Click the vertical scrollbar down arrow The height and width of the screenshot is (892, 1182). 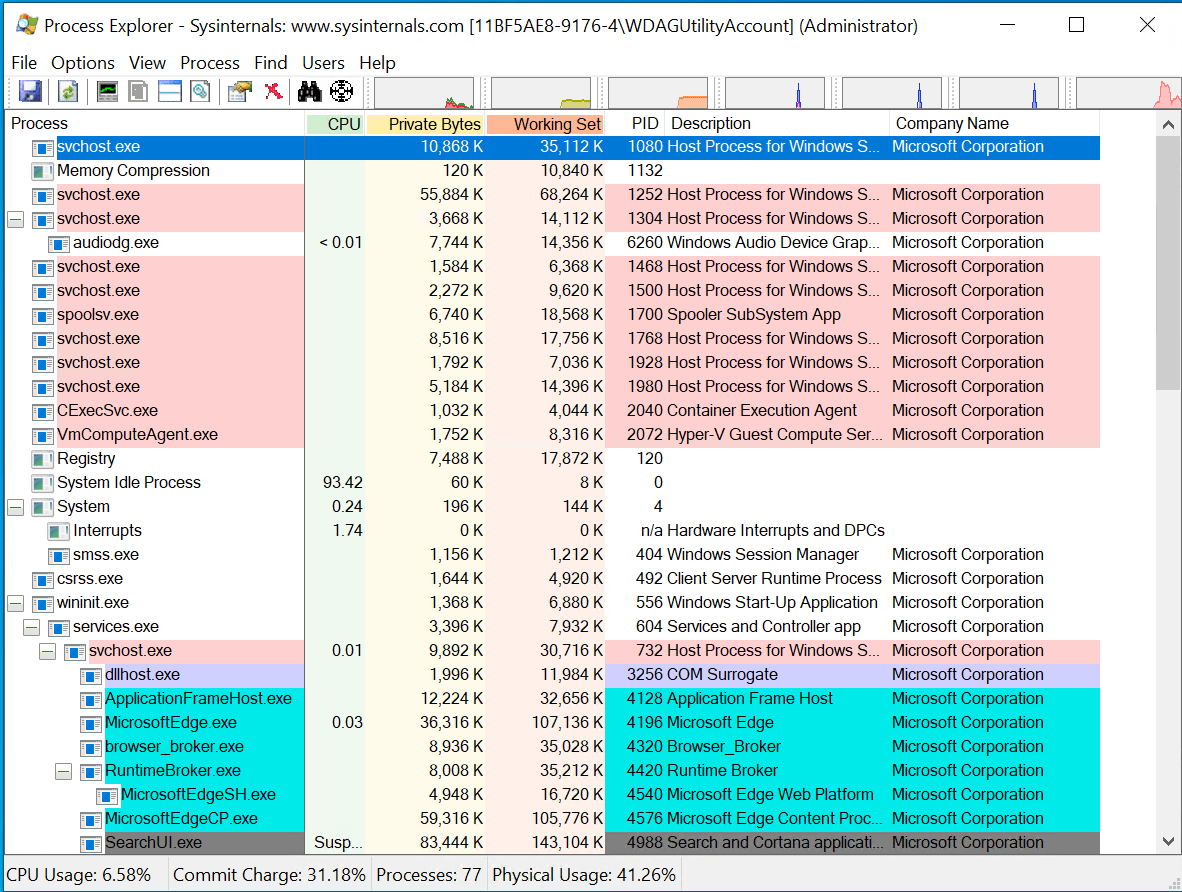[x=1168, y=841]
